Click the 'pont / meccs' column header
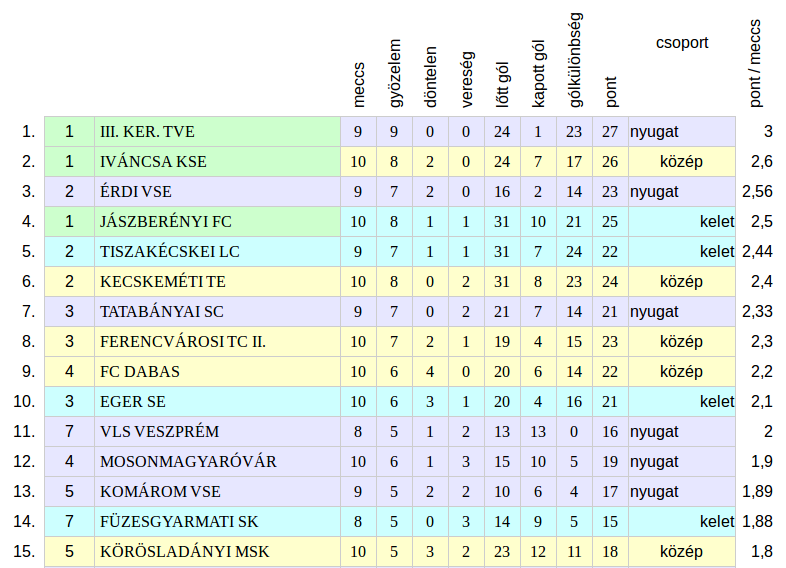 pos(755,63)
